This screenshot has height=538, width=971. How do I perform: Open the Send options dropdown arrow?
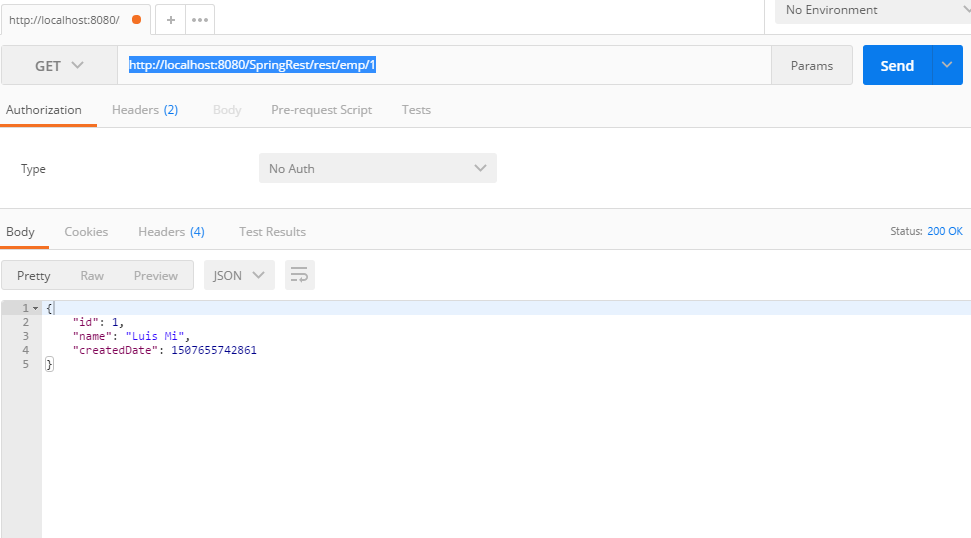947,65
